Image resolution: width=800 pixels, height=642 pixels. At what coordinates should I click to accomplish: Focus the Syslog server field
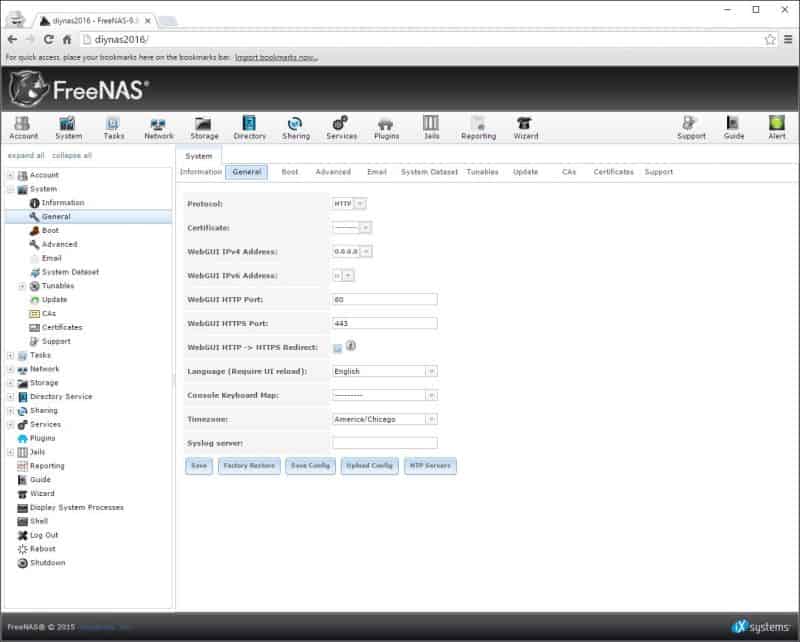pyautogui.click(x=385, y=443)
